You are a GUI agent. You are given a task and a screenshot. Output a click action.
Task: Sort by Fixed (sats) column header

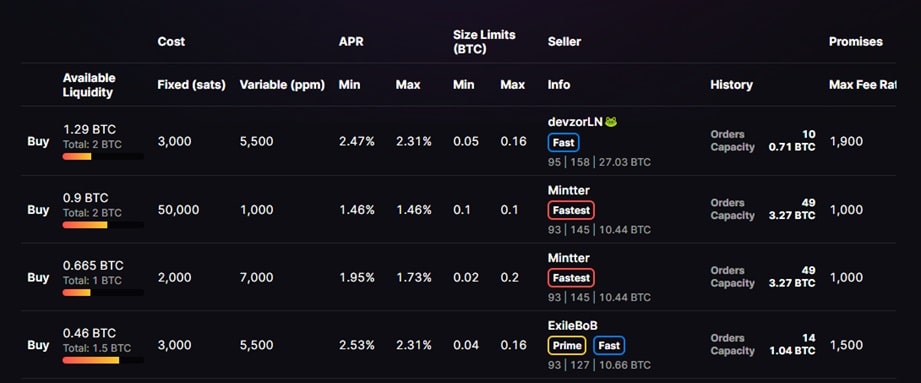(x=191, y=85)
